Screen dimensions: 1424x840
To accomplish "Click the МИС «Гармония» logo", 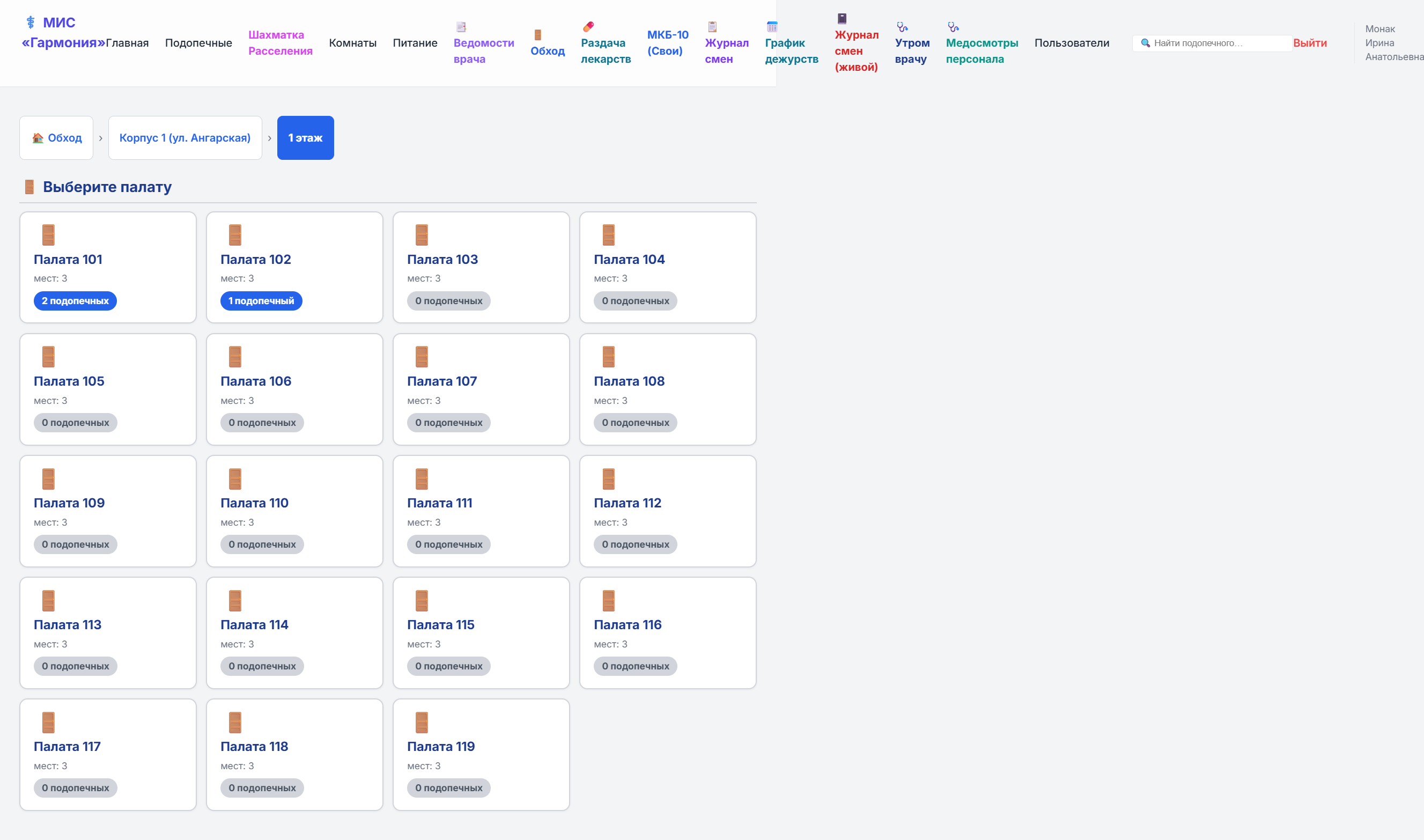I will (x=63, y=32).
